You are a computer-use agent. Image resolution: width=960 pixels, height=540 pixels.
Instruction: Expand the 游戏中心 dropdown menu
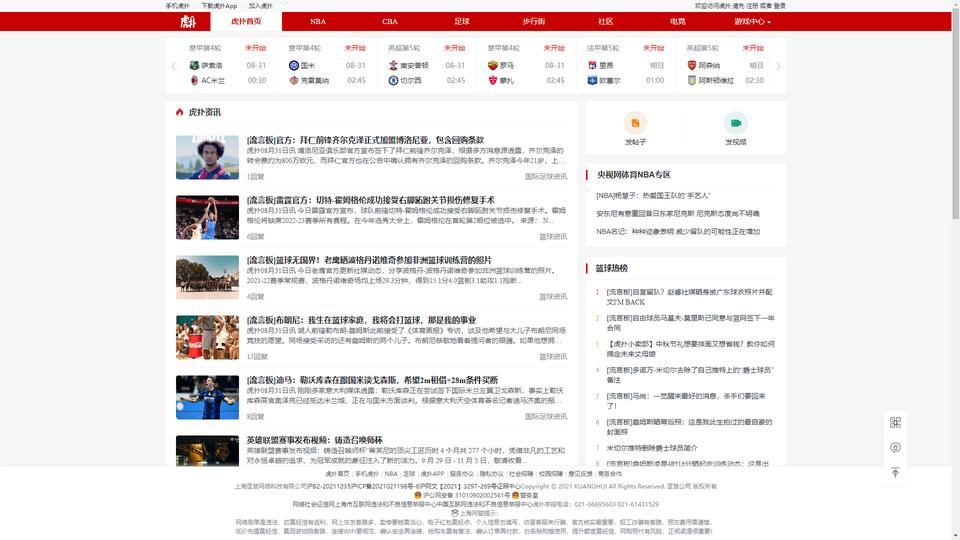752,21
